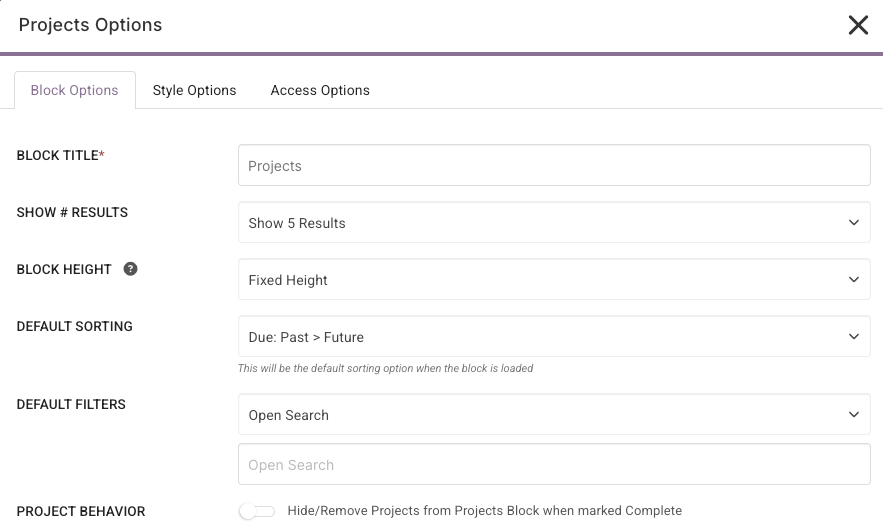The image size is (883, 528).
Task: Click the Show # Results dropdown chevron arrow
Action: point(853,223)
